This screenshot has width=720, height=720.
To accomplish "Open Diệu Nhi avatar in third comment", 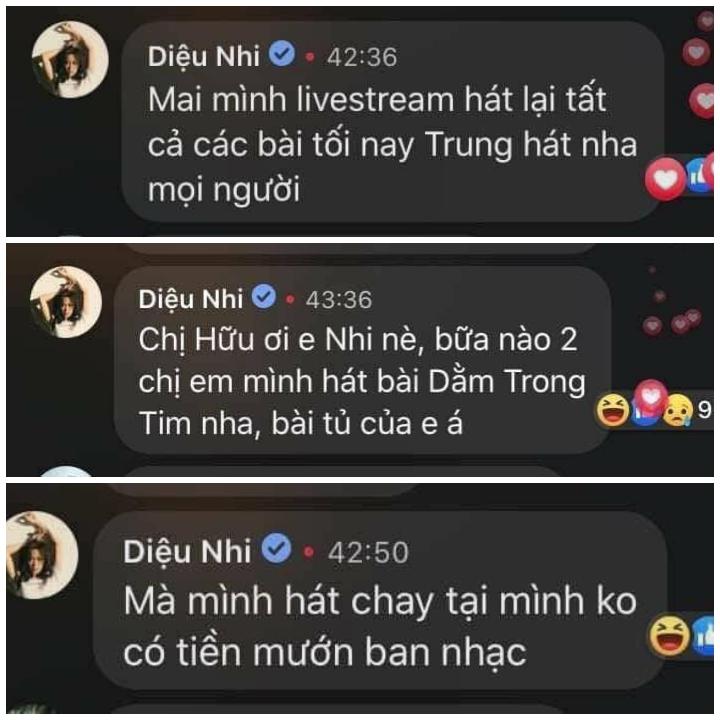I will [x=42, y=555].
